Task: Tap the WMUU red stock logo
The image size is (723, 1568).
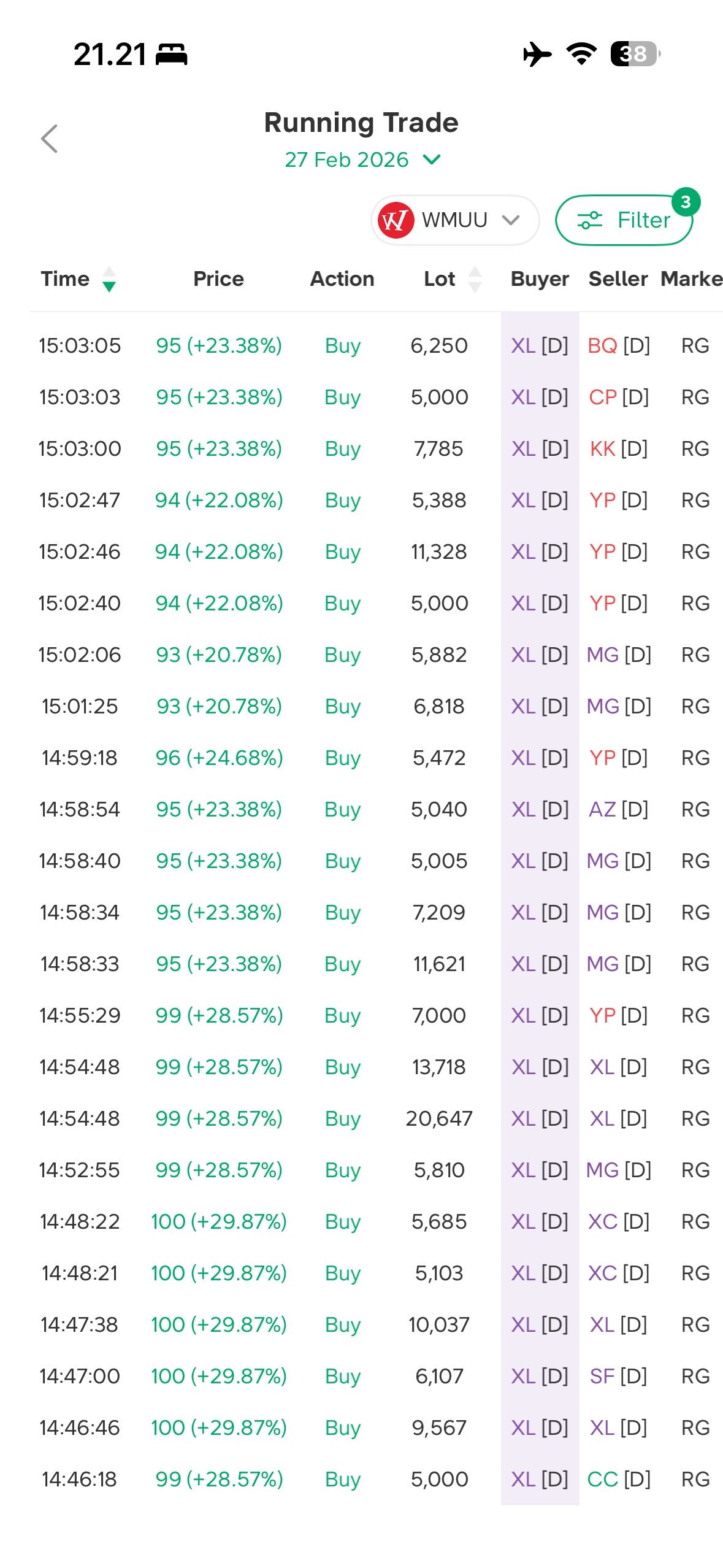Action: click(x=396, y=220)
